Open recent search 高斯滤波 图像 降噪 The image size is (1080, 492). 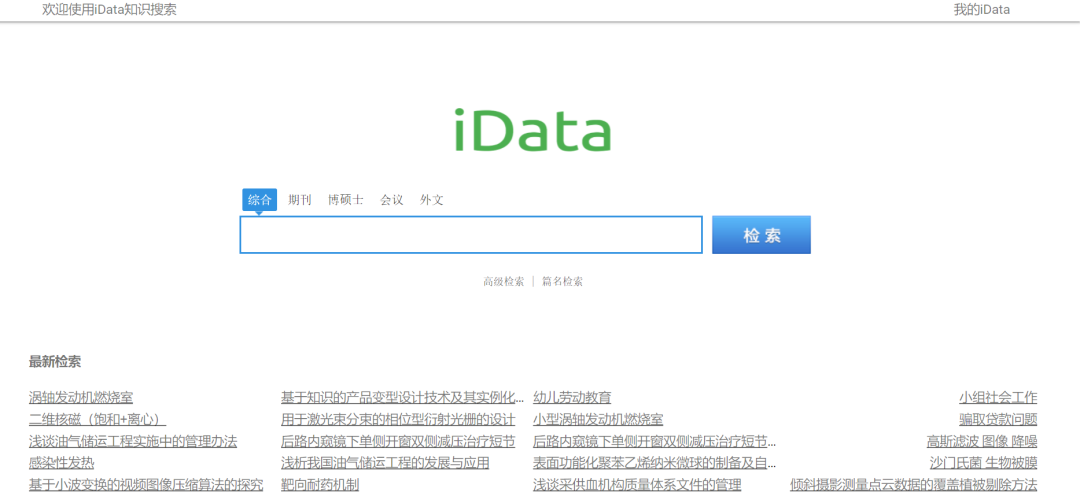pyautogui.click(x=982, y=442)
